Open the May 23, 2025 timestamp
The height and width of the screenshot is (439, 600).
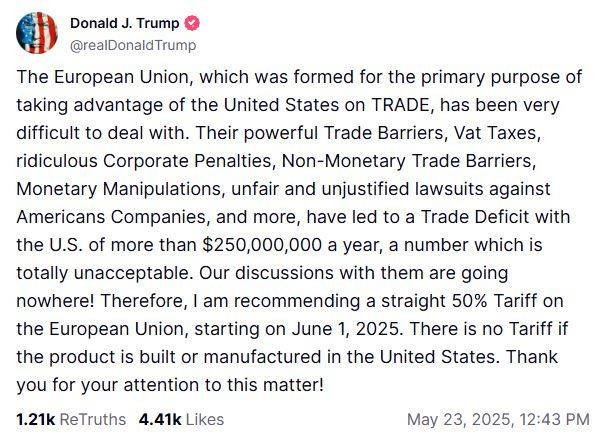(x=459, y=419)
